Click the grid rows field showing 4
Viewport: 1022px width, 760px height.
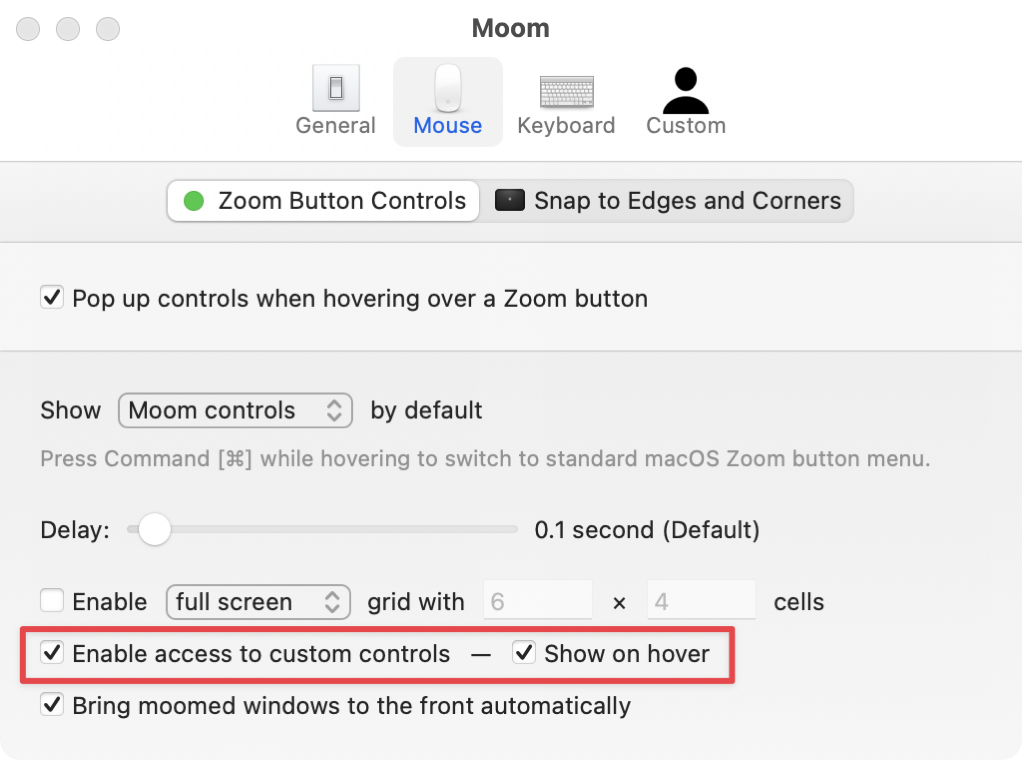(x=701, y=602)
